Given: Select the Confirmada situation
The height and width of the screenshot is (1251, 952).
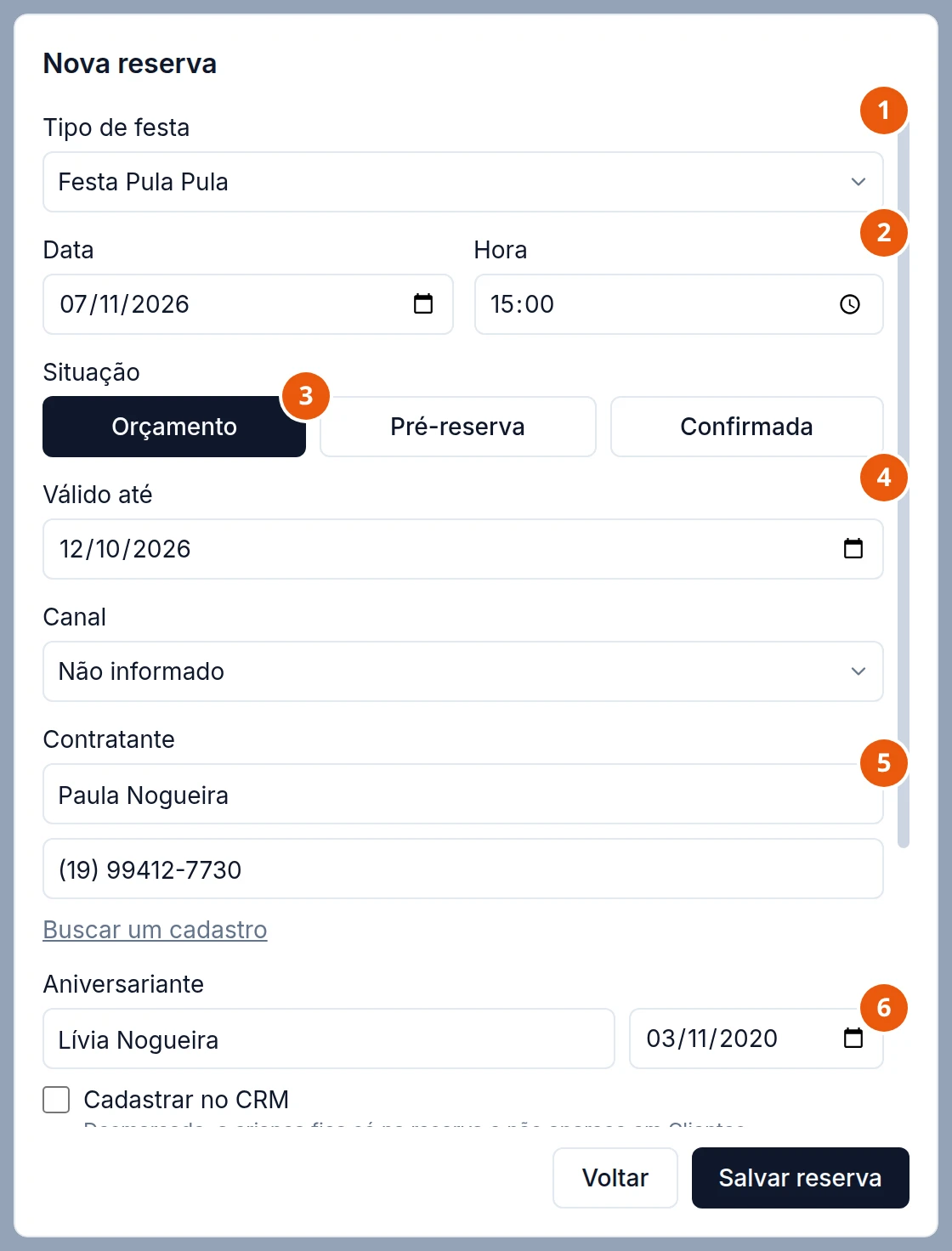Looking at the screenshot, I should pyautogui.click(x=747, y=427).
